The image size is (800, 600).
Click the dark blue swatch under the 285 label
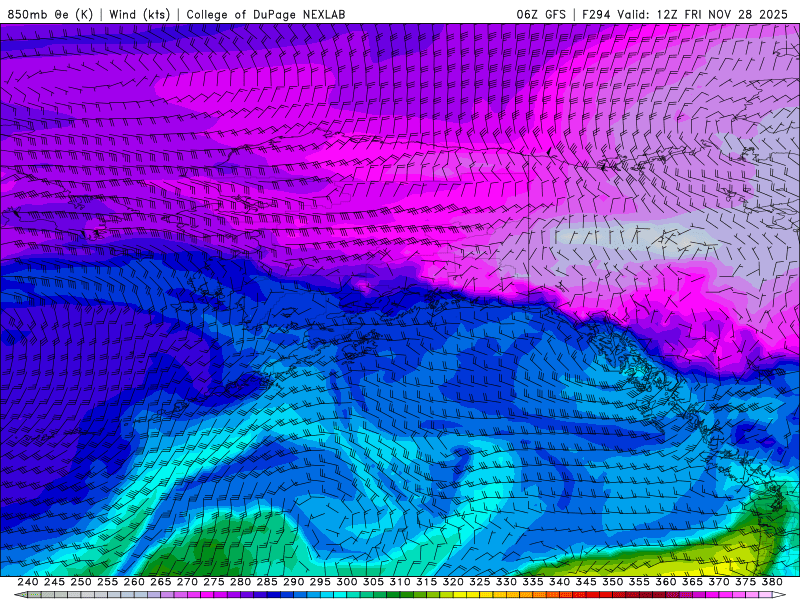273,595
